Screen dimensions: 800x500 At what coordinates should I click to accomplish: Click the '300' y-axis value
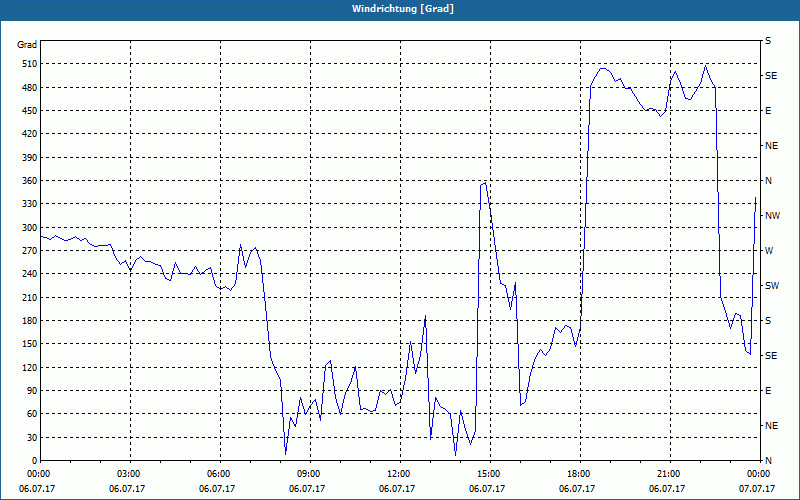30,228
